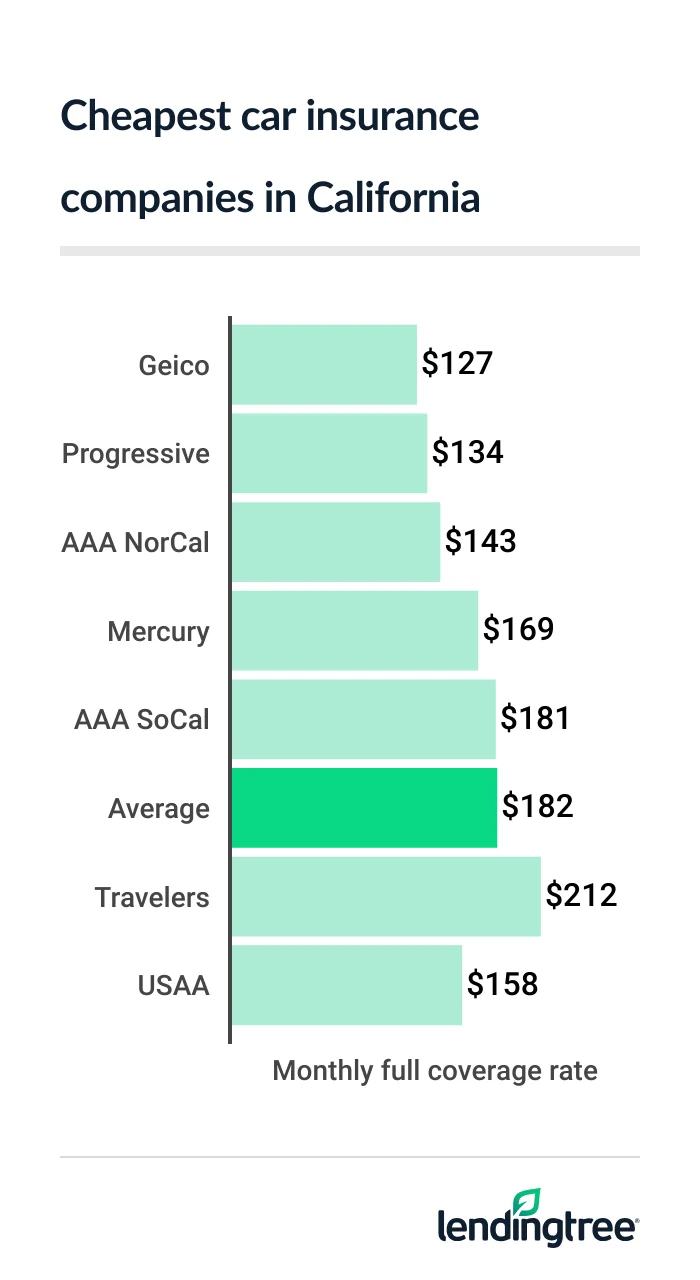The height and width of the screenshot is (1280, 700).
Task: Select the Geico bar
Action: [x=324, y=365]
